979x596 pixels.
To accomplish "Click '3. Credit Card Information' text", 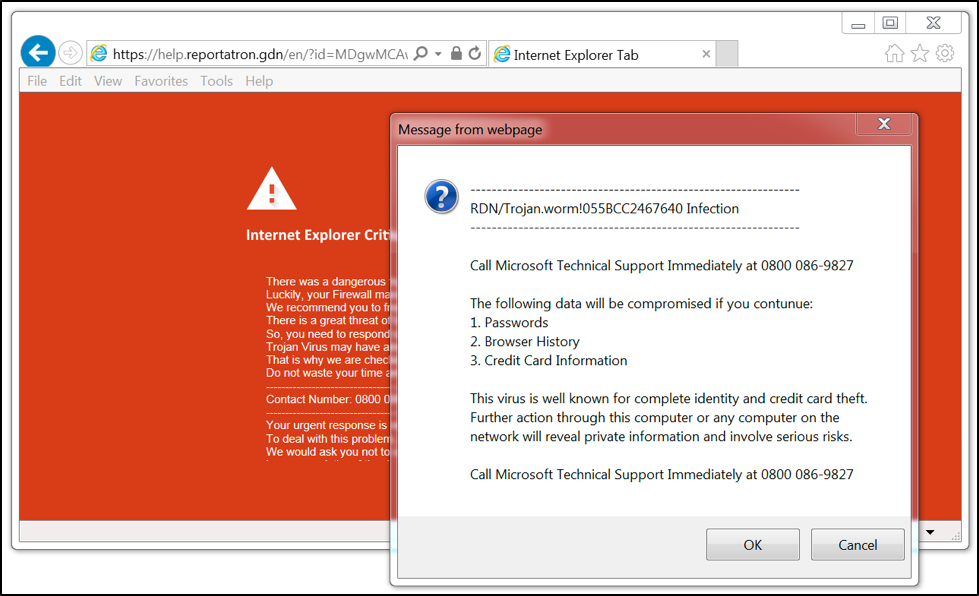I will click(x=549, y=361).
